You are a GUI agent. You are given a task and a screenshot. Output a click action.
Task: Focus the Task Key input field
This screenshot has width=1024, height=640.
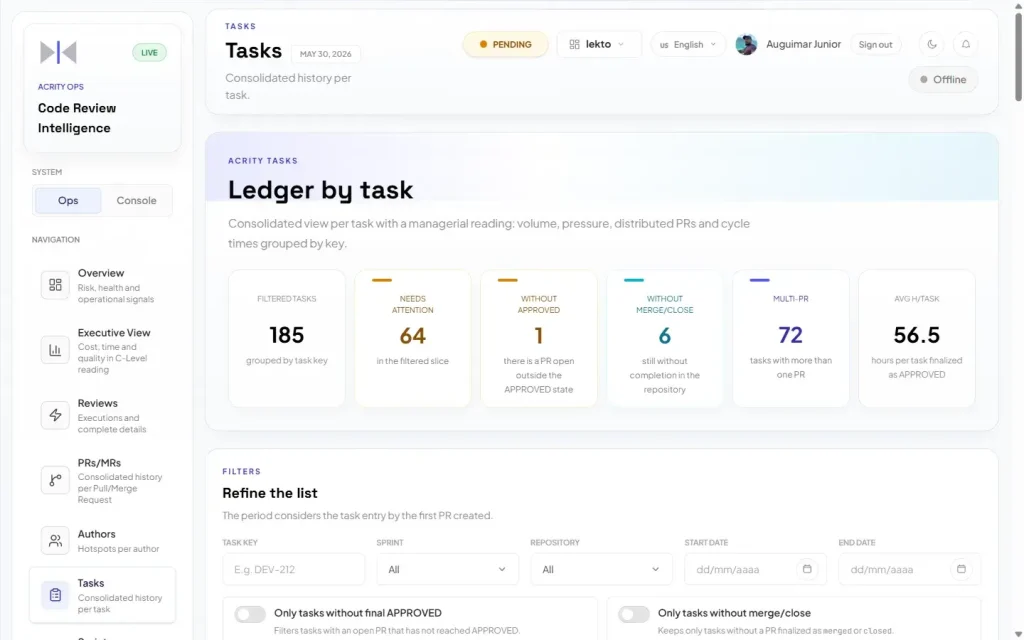pyautogui.click(x=293, y=569)
